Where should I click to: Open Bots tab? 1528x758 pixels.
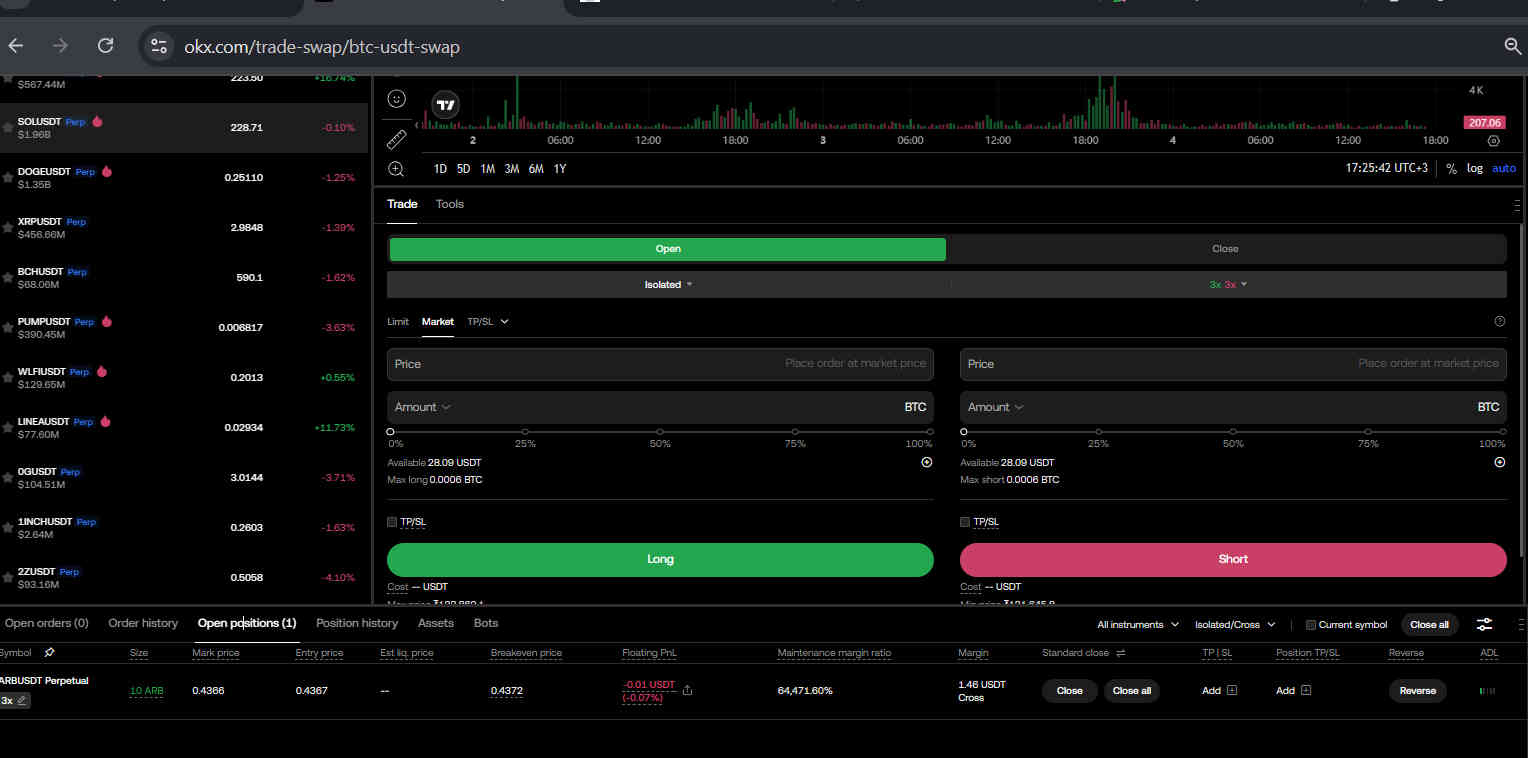coord(486,623)
